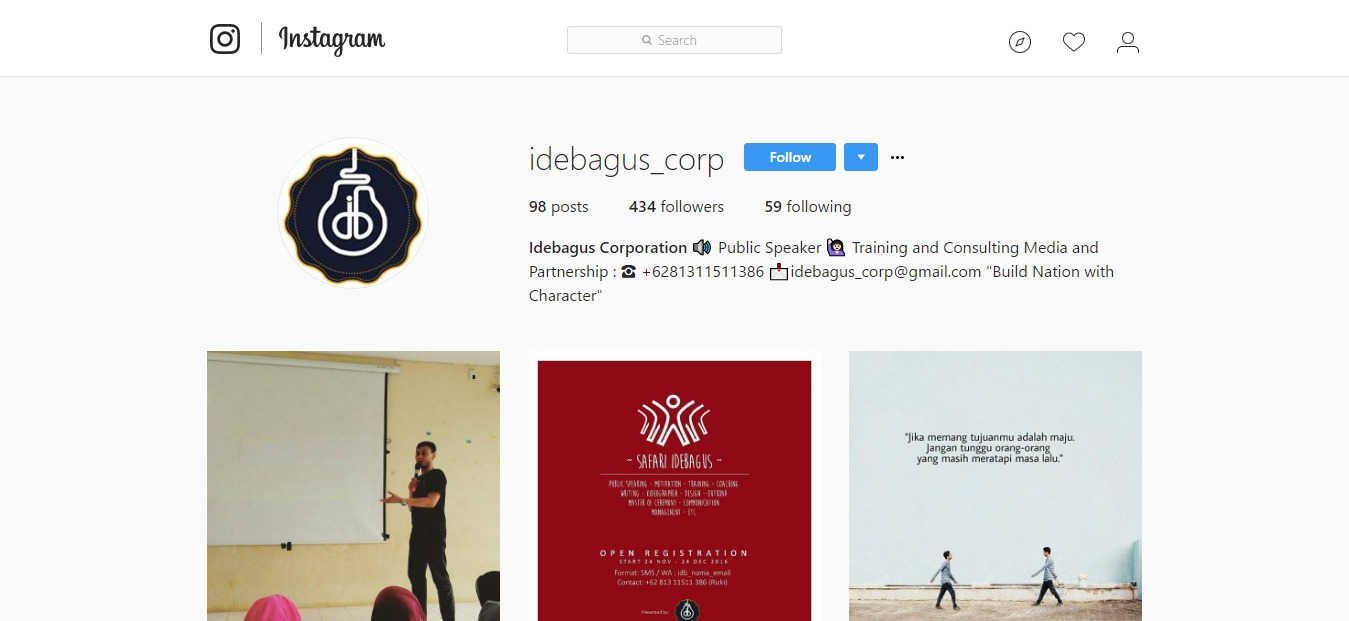
Task: Open the idebagus_corp profile picture
Action: 353,213
